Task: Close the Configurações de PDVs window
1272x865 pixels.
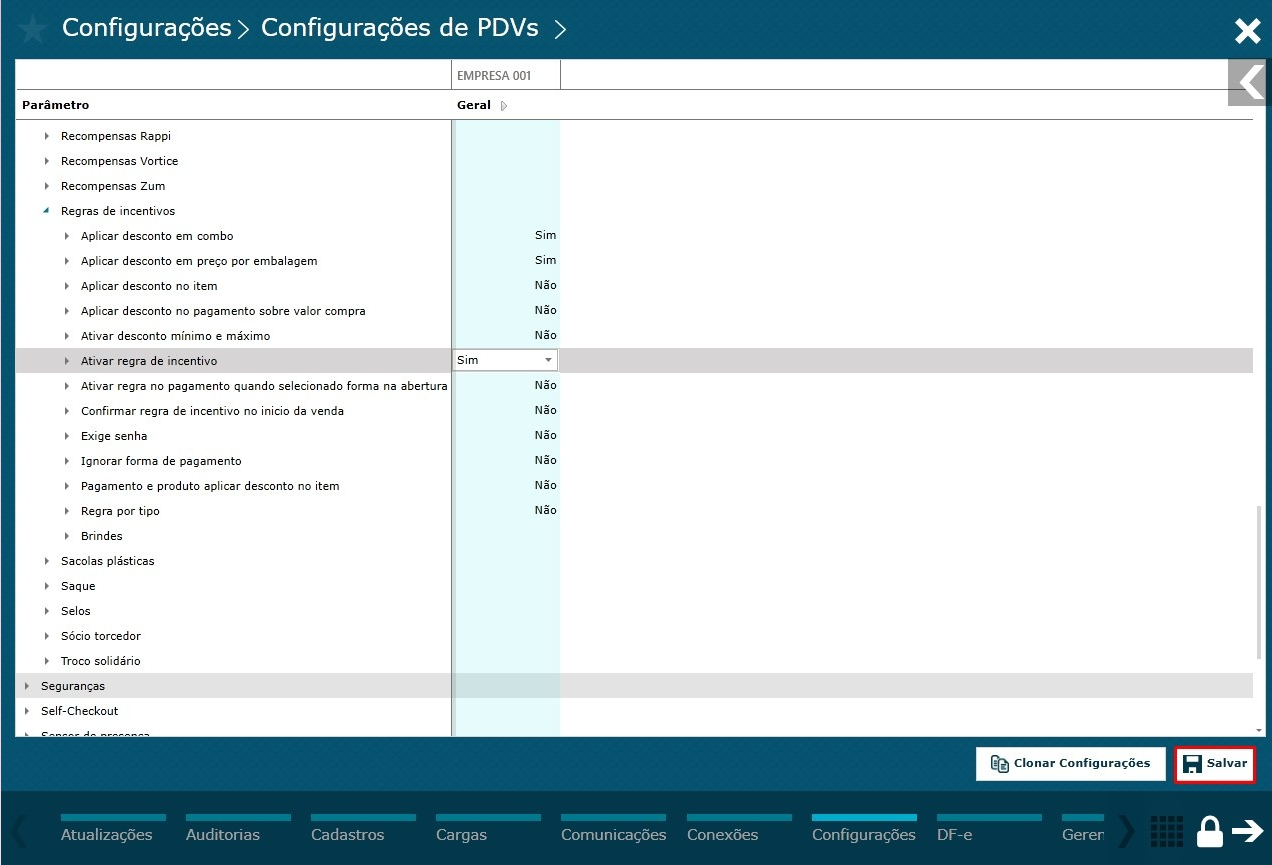Action: 1247,31
